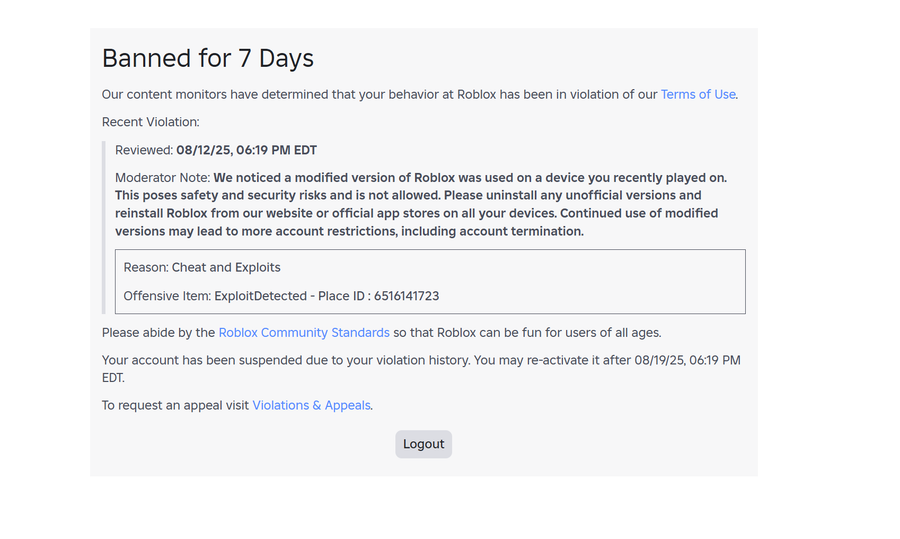Click the Reason: Cheat and Exploits line
900x539 pixels.
pyautogui.click(x=202, y=267)
